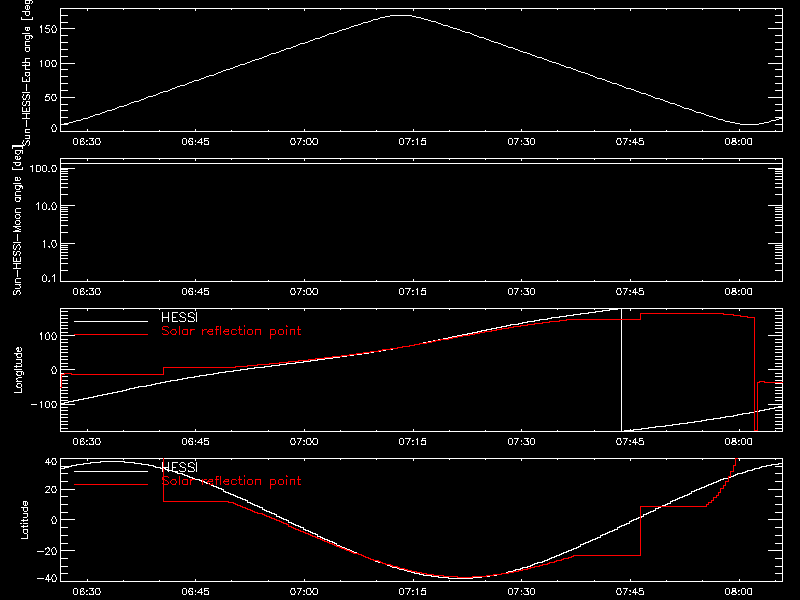The image size is (800, 600).
Task: Click the 08:00 tick label under the Sun-HESSI-Earth angle plot
Action: point(738,142)
